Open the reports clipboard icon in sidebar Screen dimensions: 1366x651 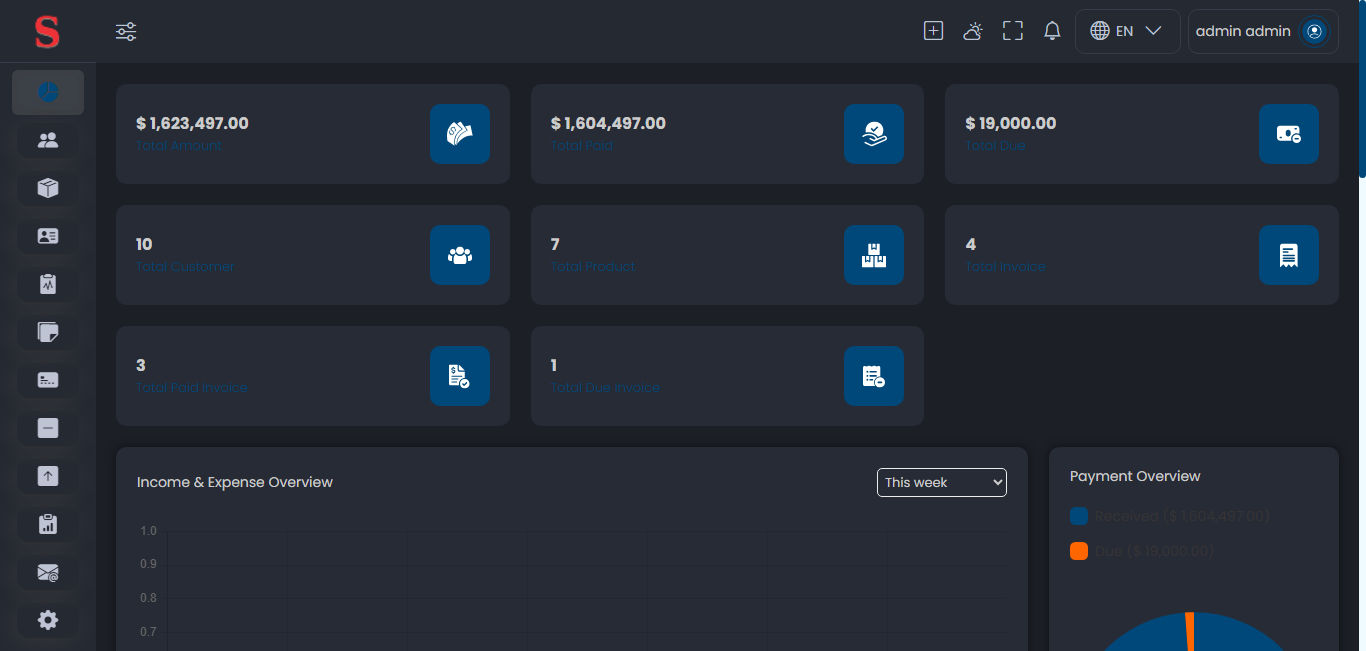(x=47, y=283)
